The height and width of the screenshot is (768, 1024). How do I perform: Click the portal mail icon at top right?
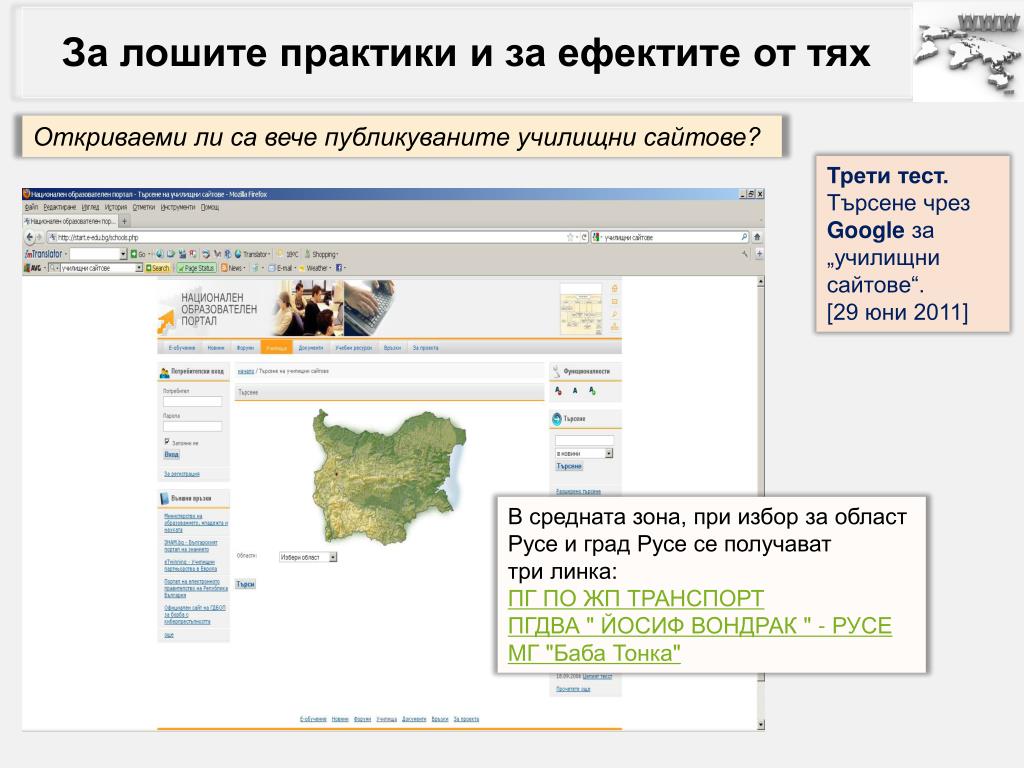coord(615,301)
